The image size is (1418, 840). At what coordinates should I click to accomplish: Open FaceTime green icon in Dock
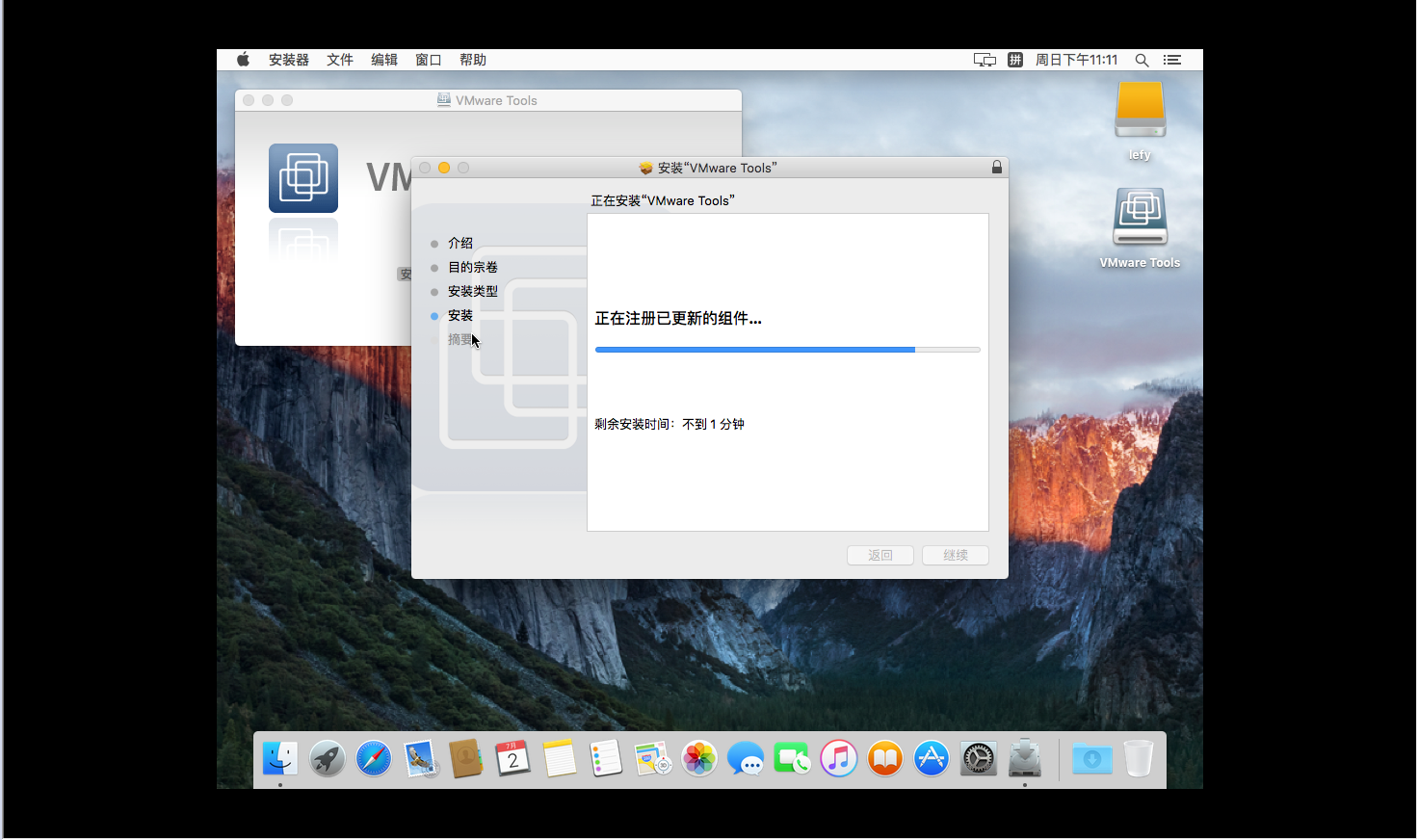tap(792, 759)
